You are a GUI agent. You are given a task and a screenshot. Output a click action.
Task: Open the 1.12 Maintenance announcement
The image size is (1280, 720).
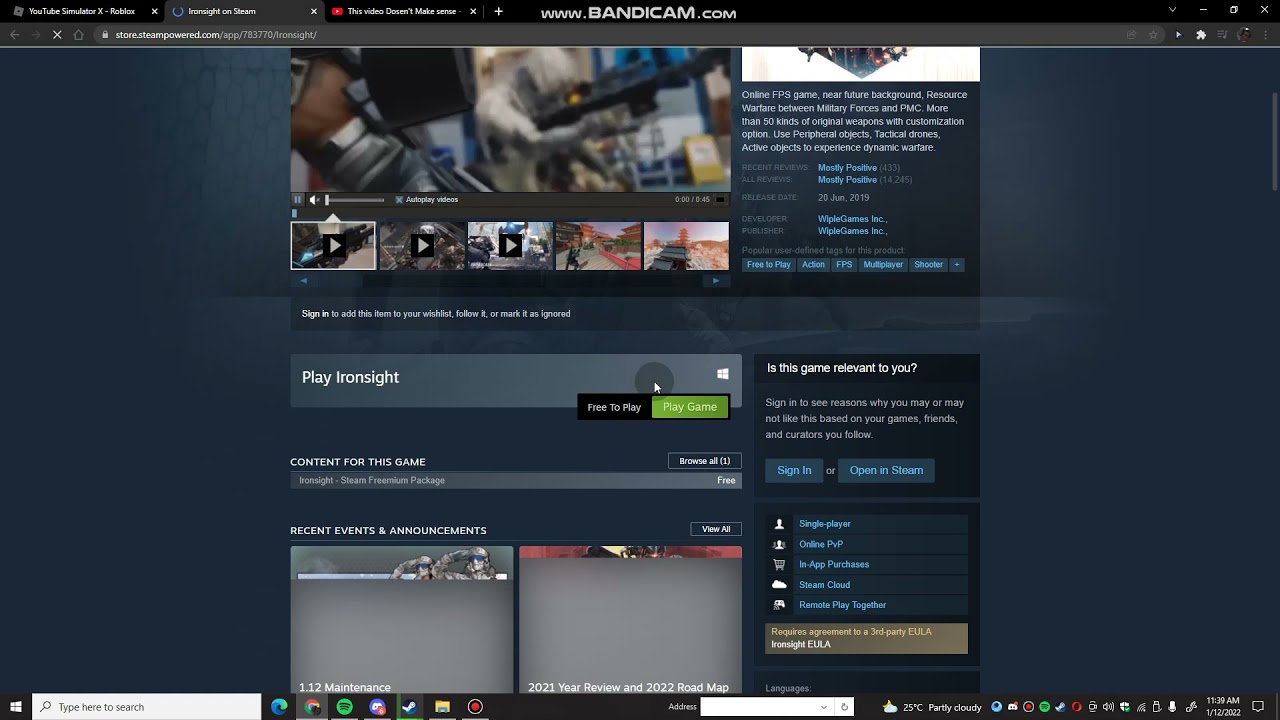click(x=402, y=620)
